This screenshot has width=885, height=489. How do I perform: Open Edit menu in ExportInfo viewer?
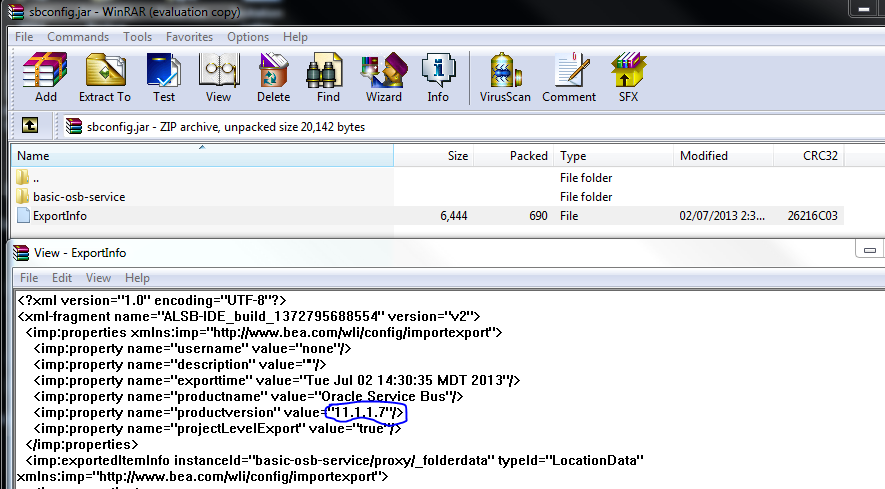pos(62,278)
